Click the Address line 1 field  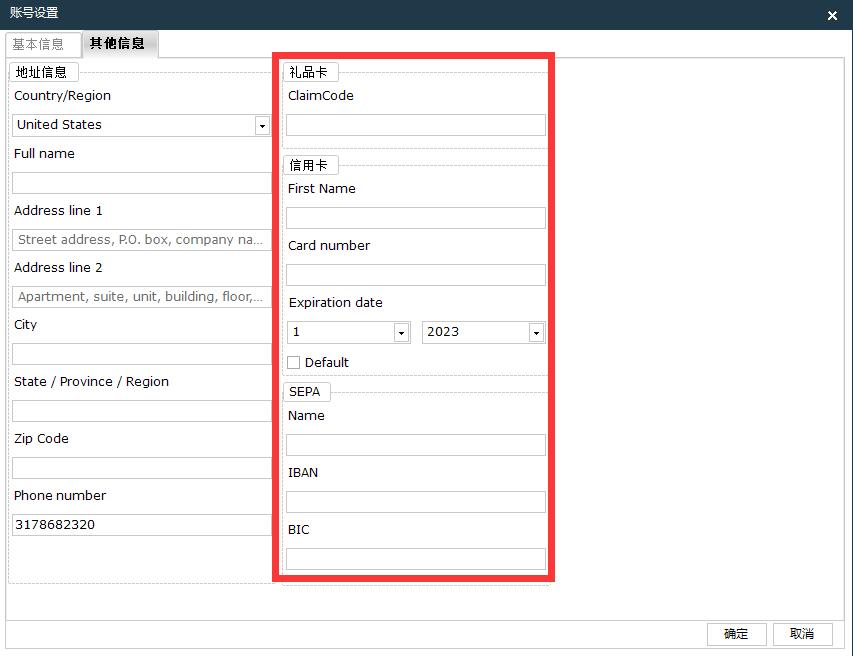pos(140,239)
